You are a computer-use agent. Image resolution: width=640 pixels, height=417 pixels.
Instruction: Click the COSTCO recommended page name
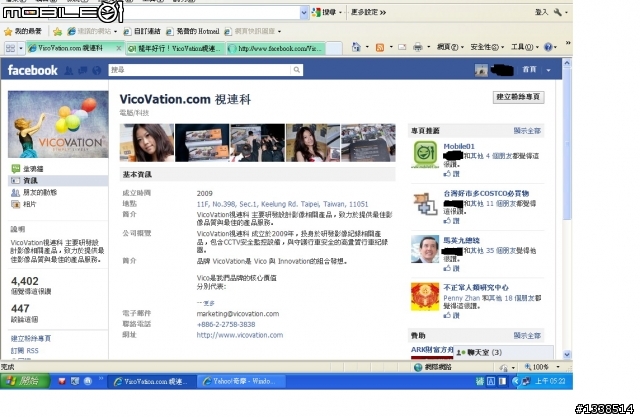tap(487, 193)
